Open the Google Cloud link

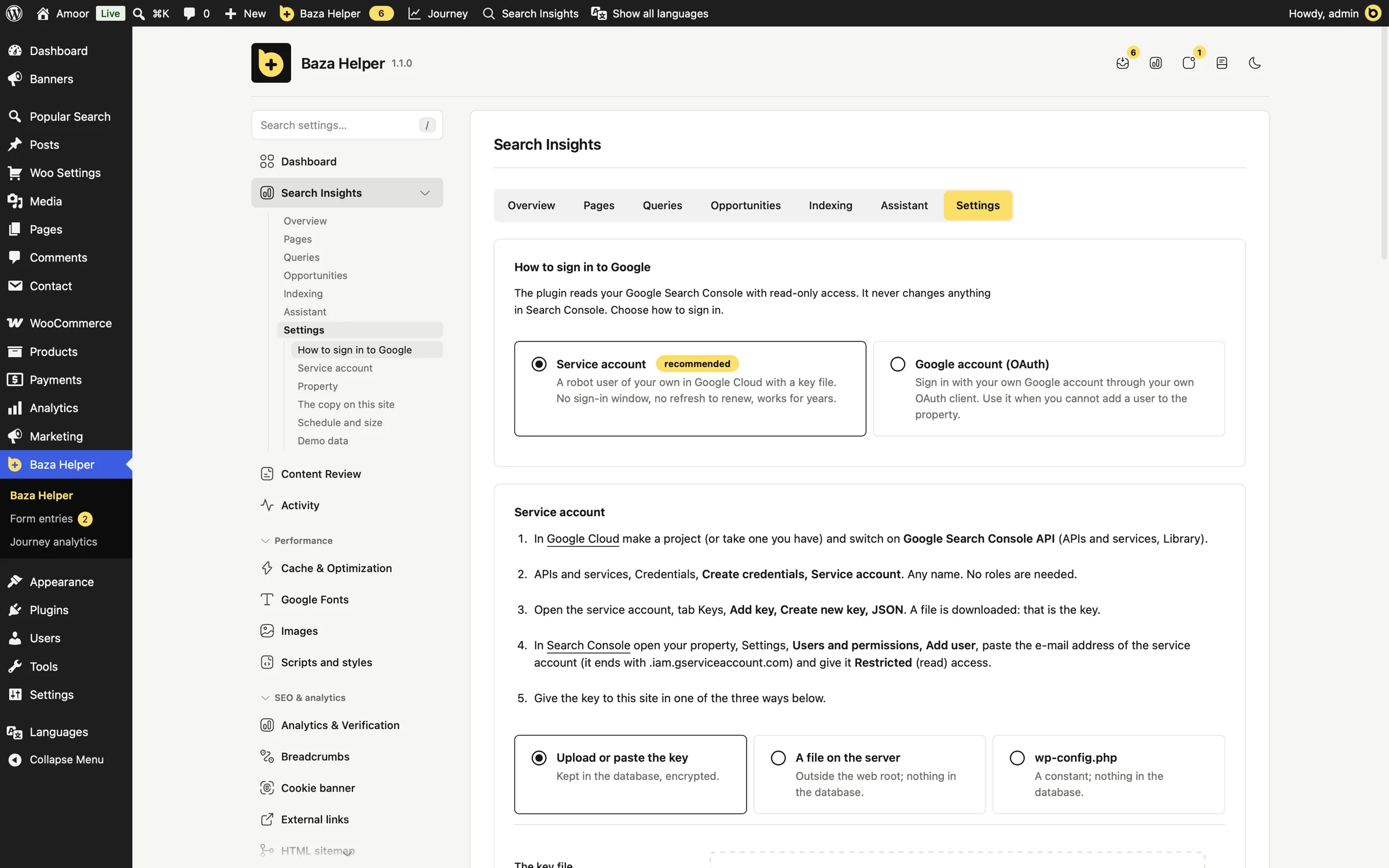coord(582,538)
